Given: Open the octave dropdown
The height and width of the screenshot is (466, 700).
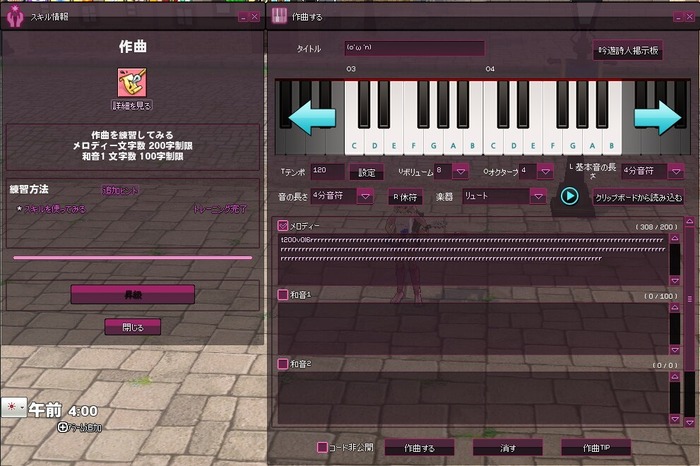Looking at the screenshot, I should (x=546, y=171).
